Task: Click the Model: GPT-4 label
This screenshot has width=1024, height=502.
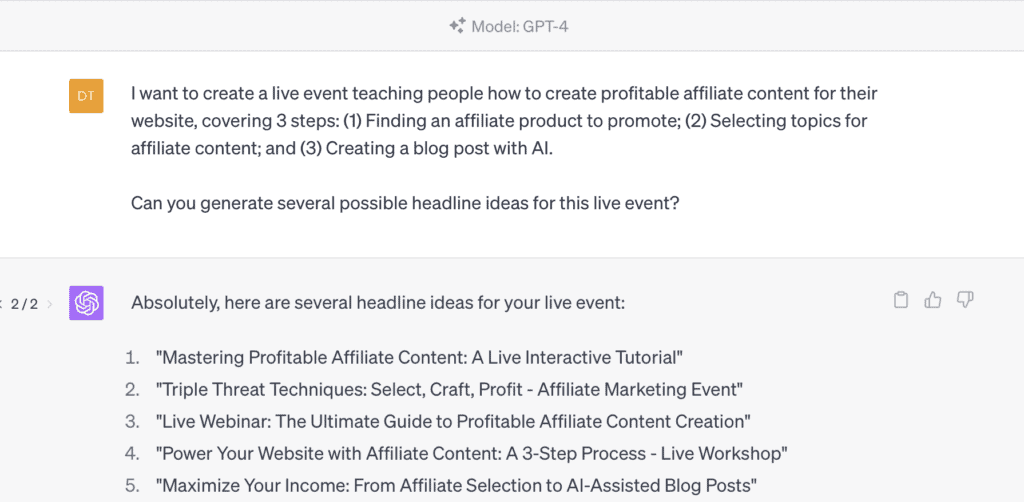Action: [x=520, y=27]
